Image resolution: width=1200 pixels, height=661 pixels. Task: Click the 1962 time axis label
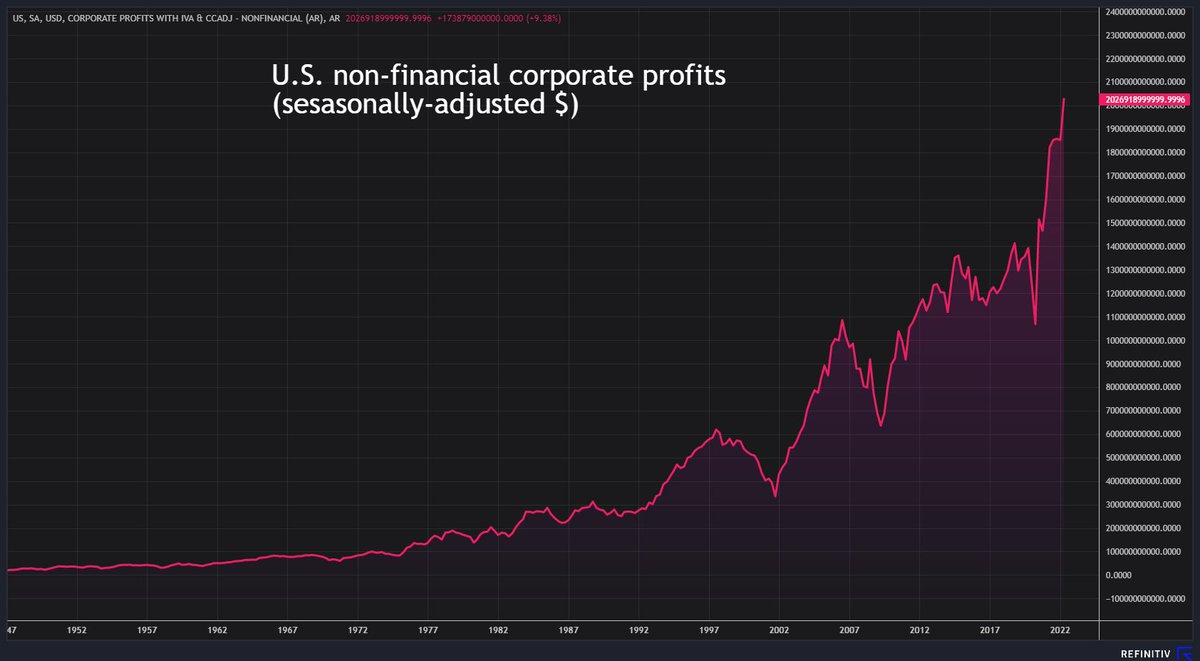tap(218, 631)
